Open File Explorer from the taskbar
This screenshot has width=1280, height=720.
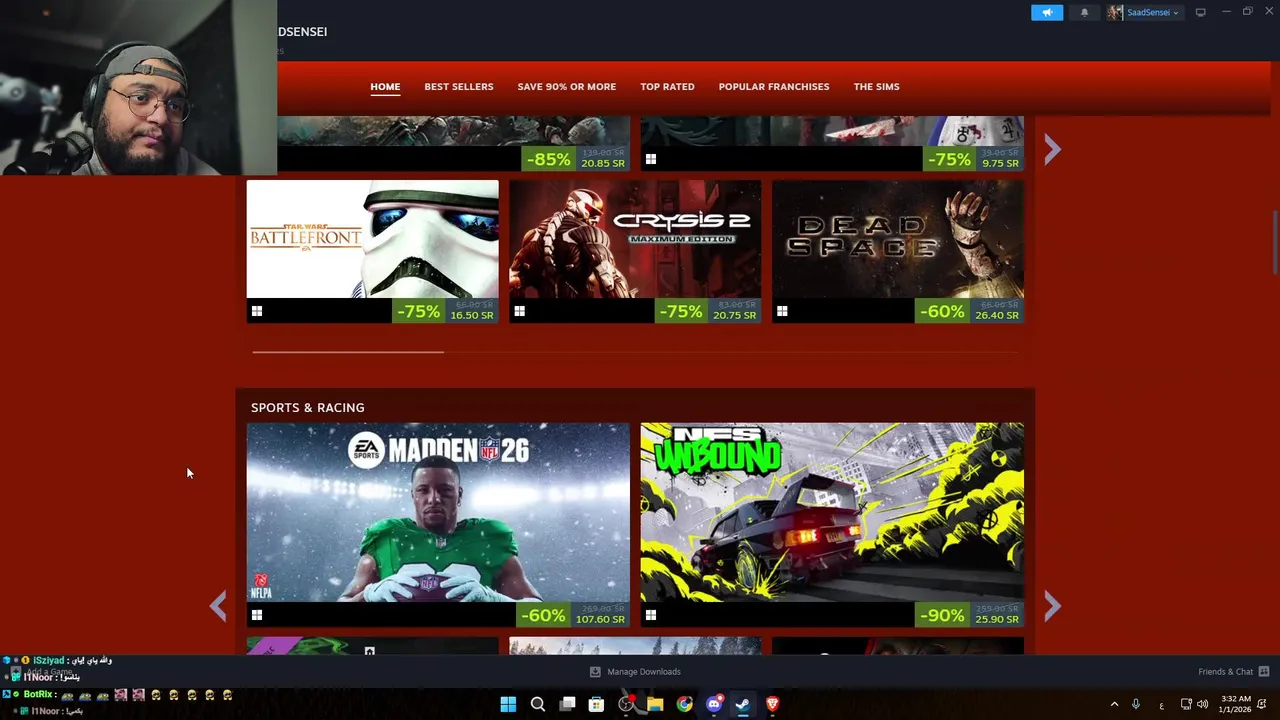pos(655,704)
